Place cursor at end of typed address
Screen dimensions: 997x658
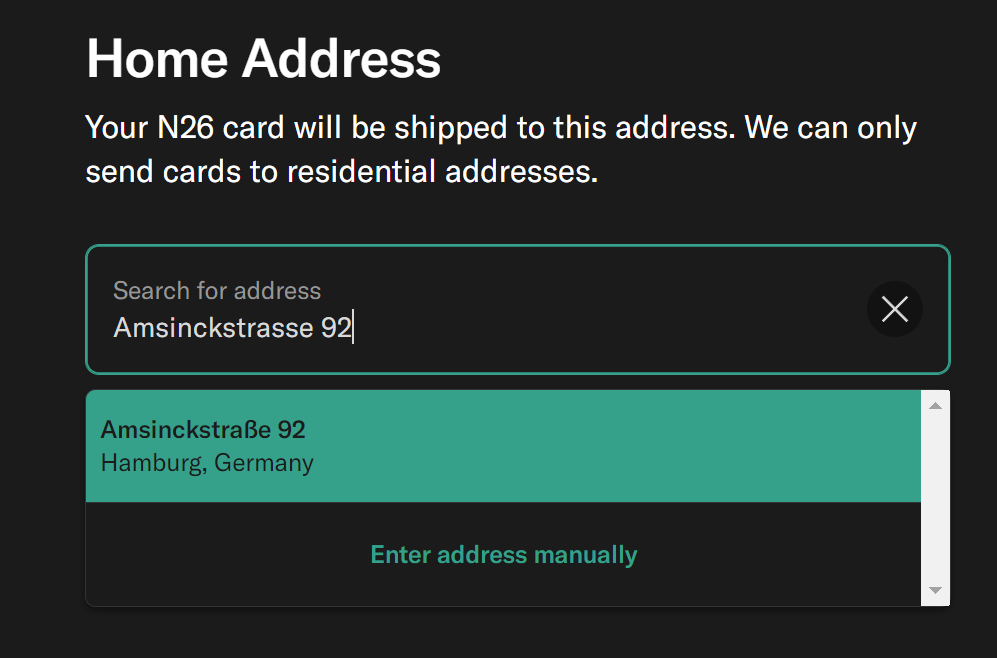pos(352,328)
